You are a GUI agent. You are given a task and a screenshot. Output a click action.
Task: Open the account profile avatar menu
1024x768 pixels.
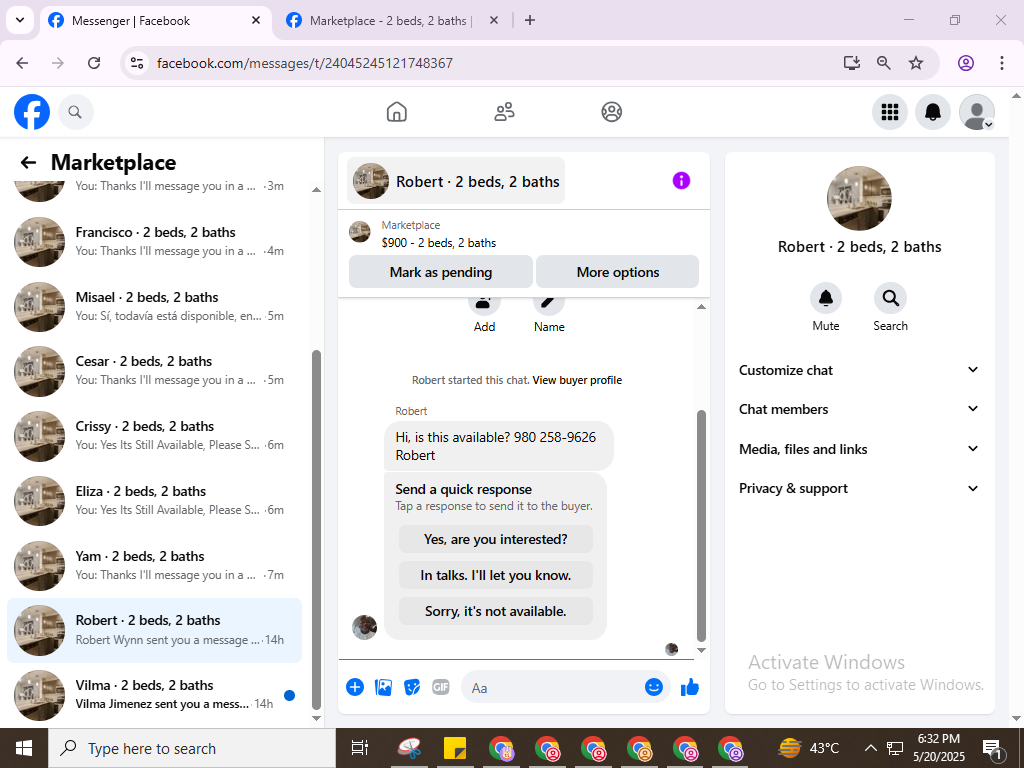click(x=976, y=112)
